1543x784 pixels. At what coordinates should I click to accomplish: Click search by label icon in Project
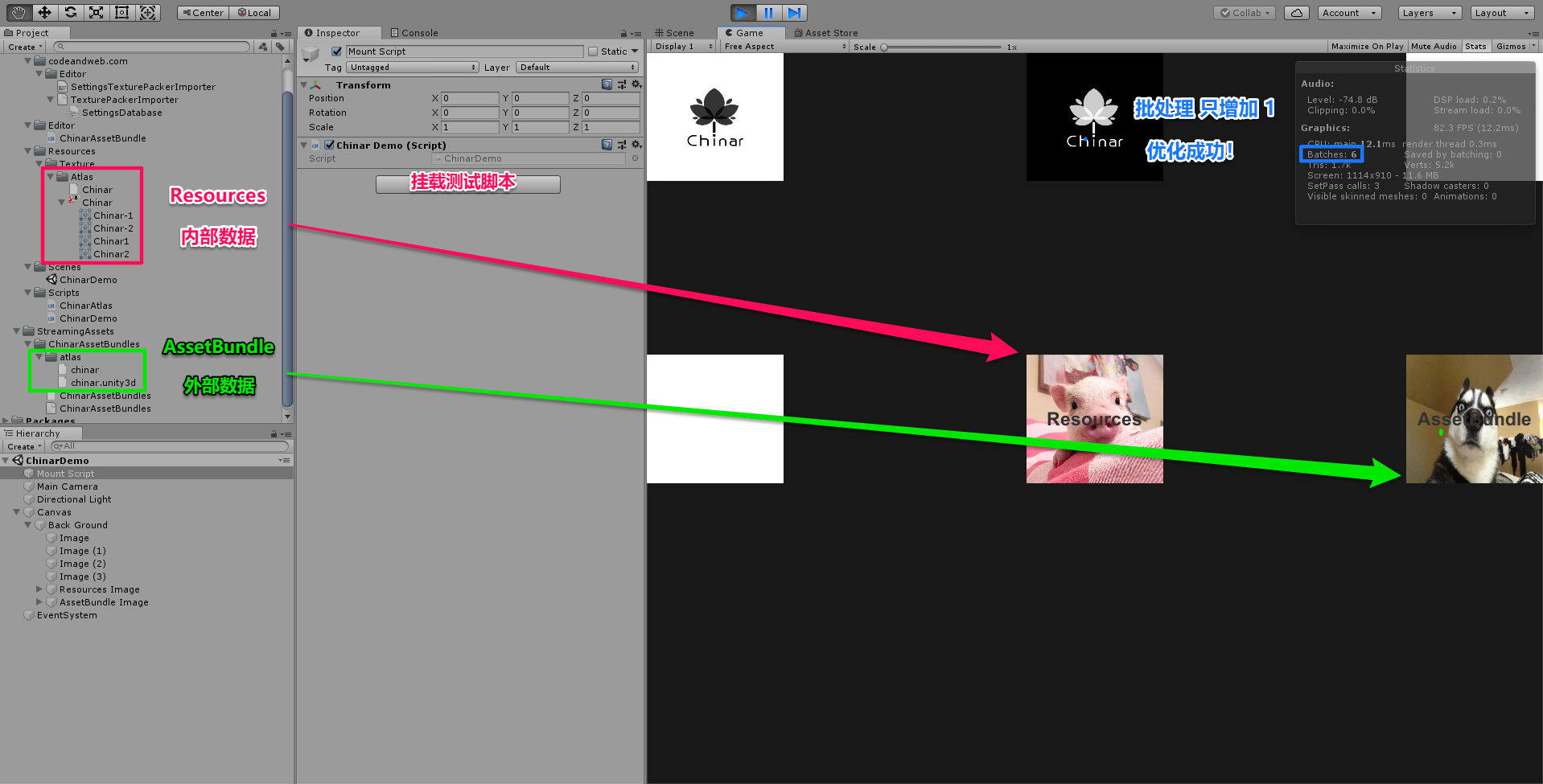click(x=280, y=47)
